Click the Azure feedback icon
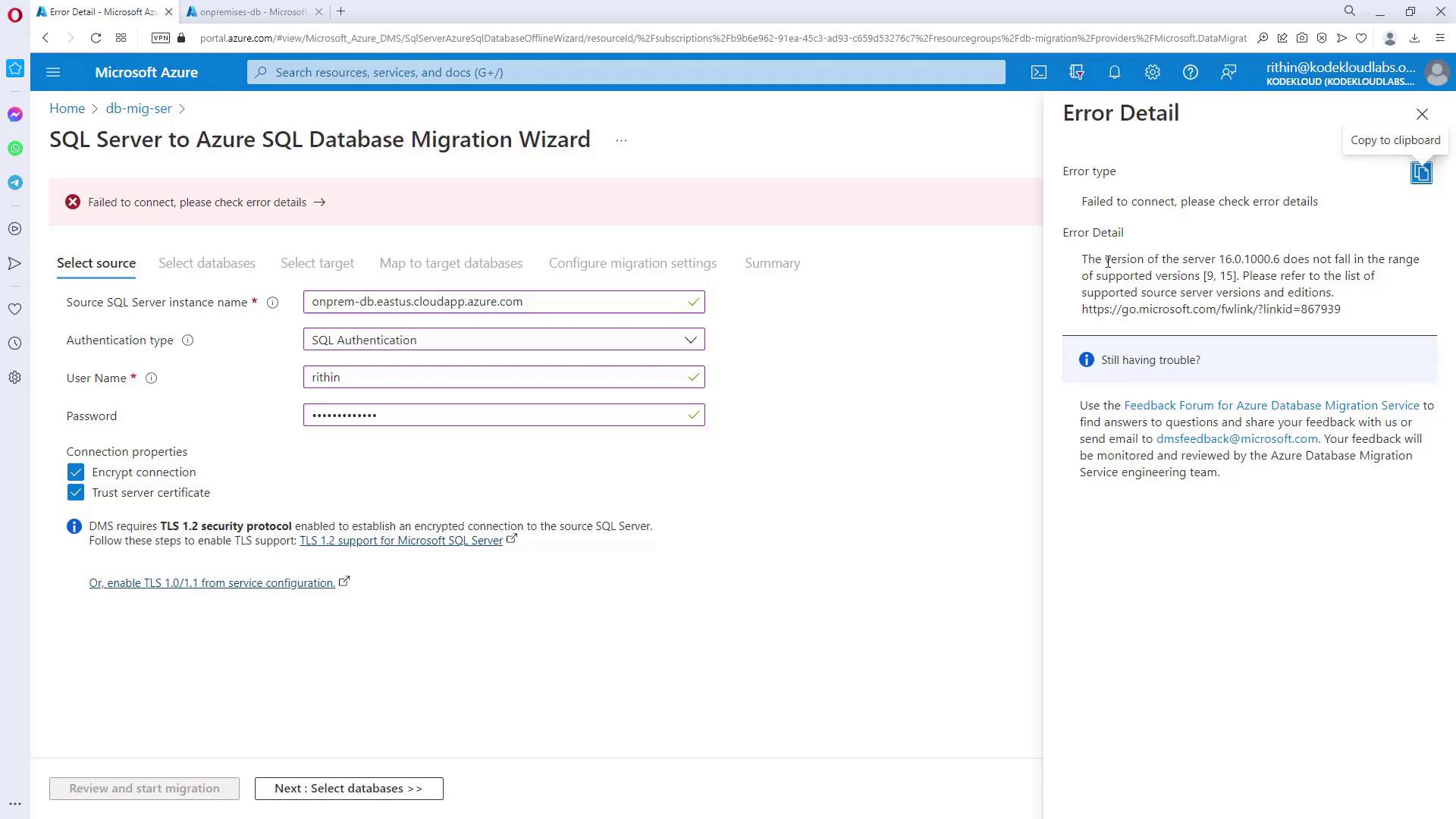 click(x=1228, y=72)
